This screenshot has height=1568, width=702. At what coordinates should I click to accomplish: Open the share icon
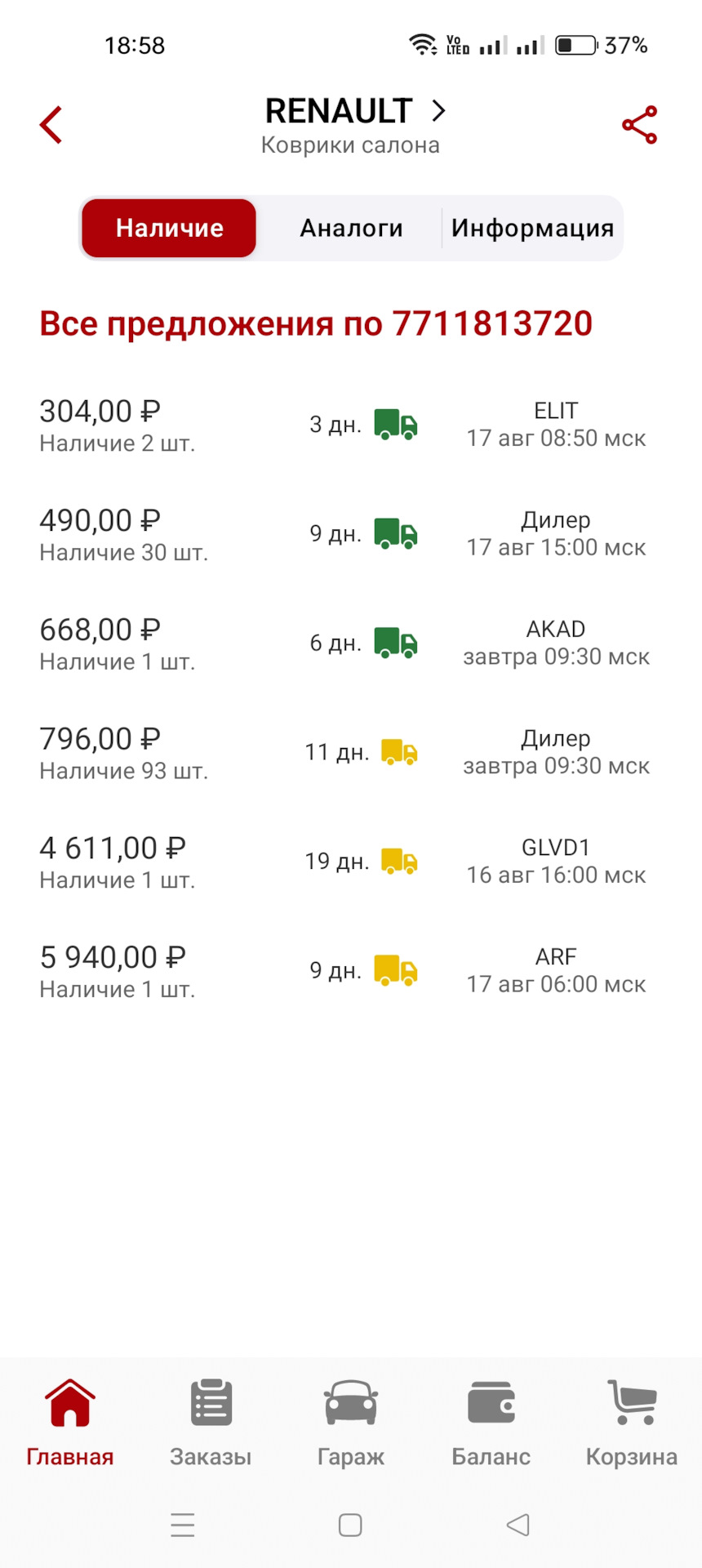coord(639,125)
